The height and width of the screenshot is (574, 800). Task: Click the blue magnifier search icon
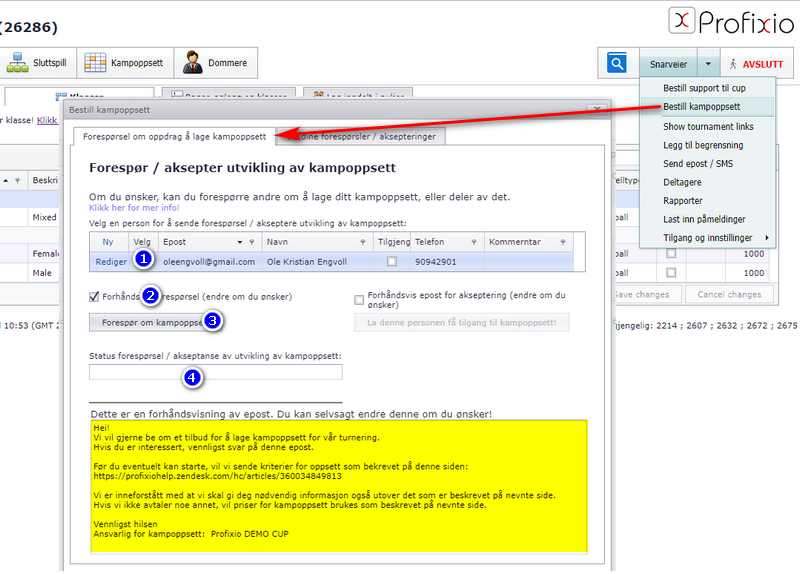pyautogui.click(x=617, y=63)
